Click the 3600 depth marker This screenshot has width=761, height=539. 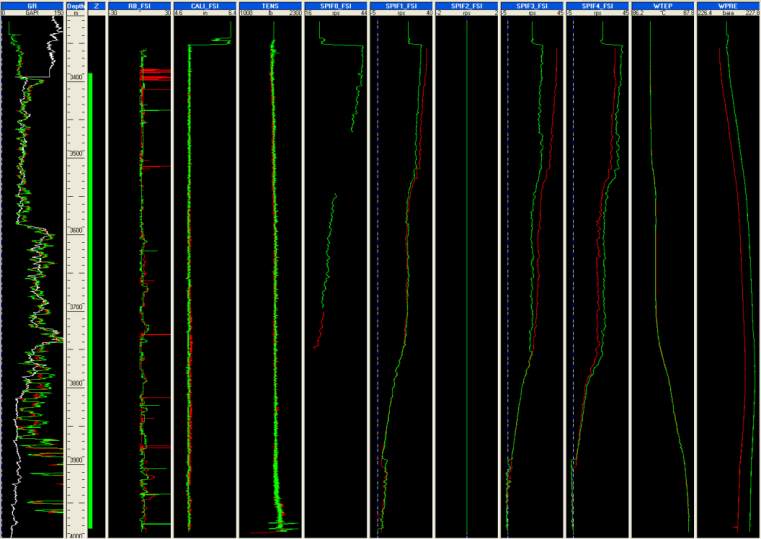[76, 230]
